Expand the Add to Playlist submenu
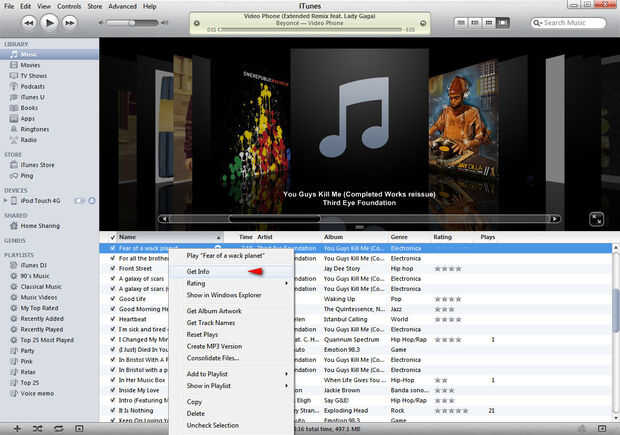This screenshot has height=435, width=620. 232,374
